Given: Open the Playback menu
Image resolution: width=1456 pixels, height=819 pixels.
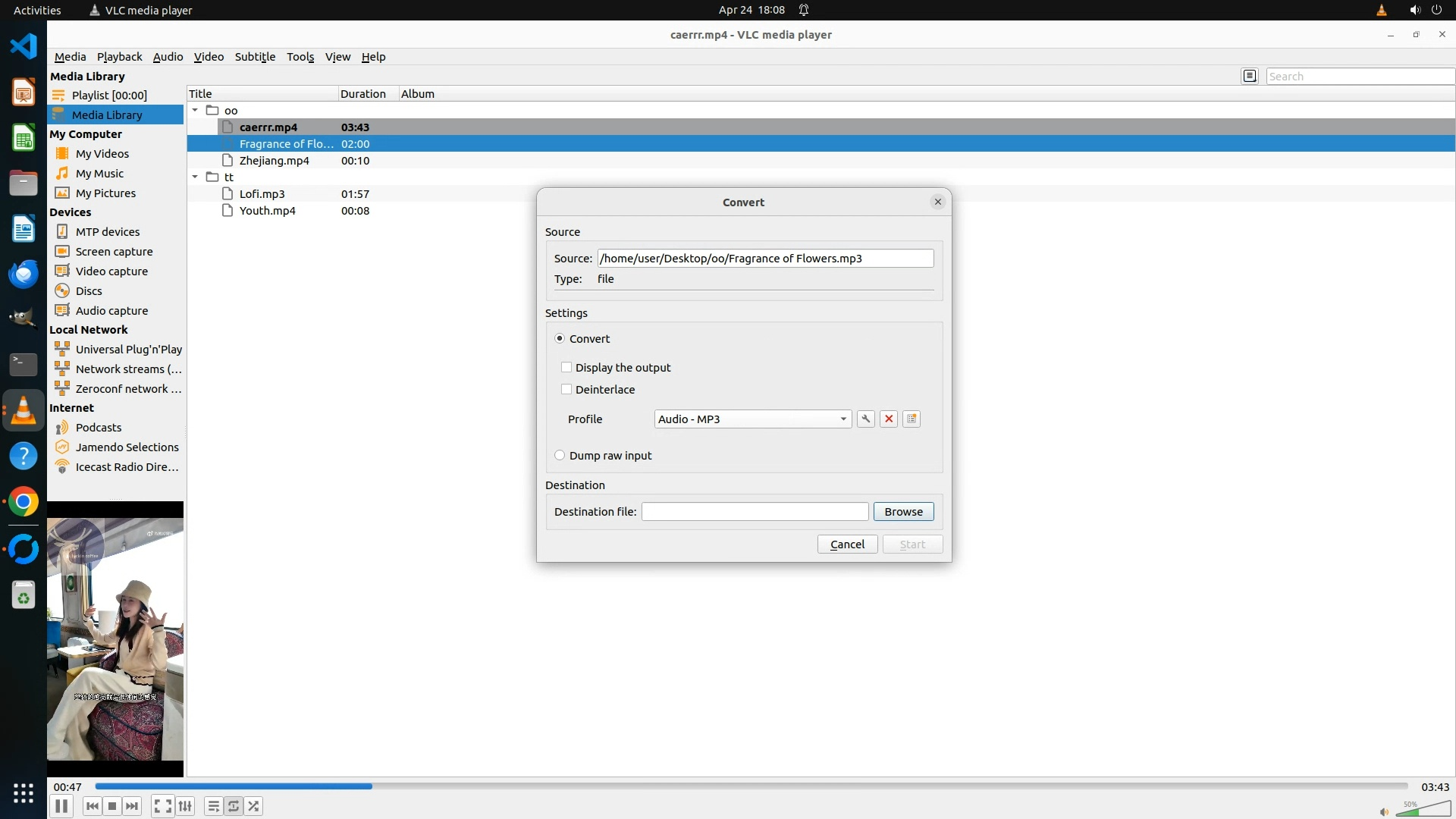Looking at the screenshot, I should 119,57.
